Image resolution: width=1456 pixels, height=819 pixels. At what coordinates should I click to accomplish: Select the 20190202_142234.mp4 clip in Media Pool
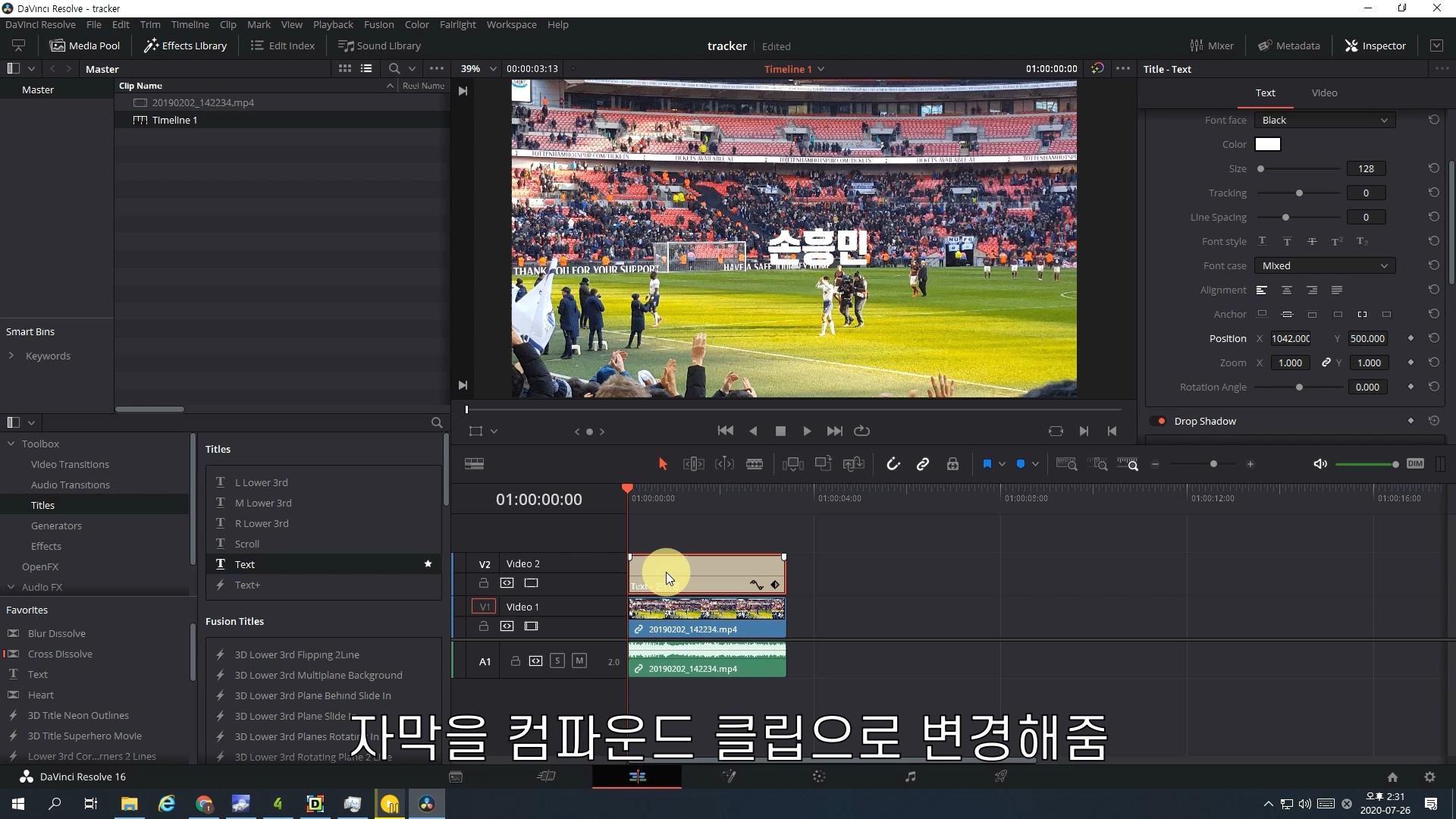pos(202,102)
